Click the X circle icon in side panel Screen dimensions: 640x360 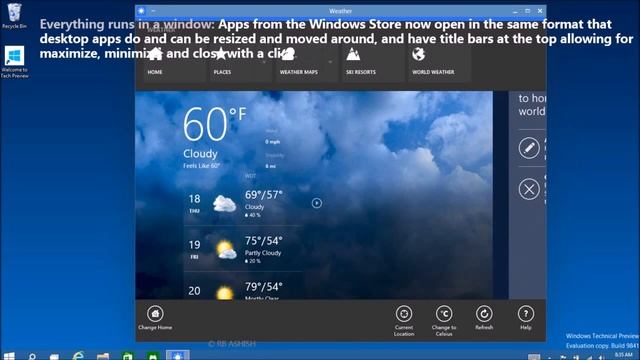coord(529,189)
